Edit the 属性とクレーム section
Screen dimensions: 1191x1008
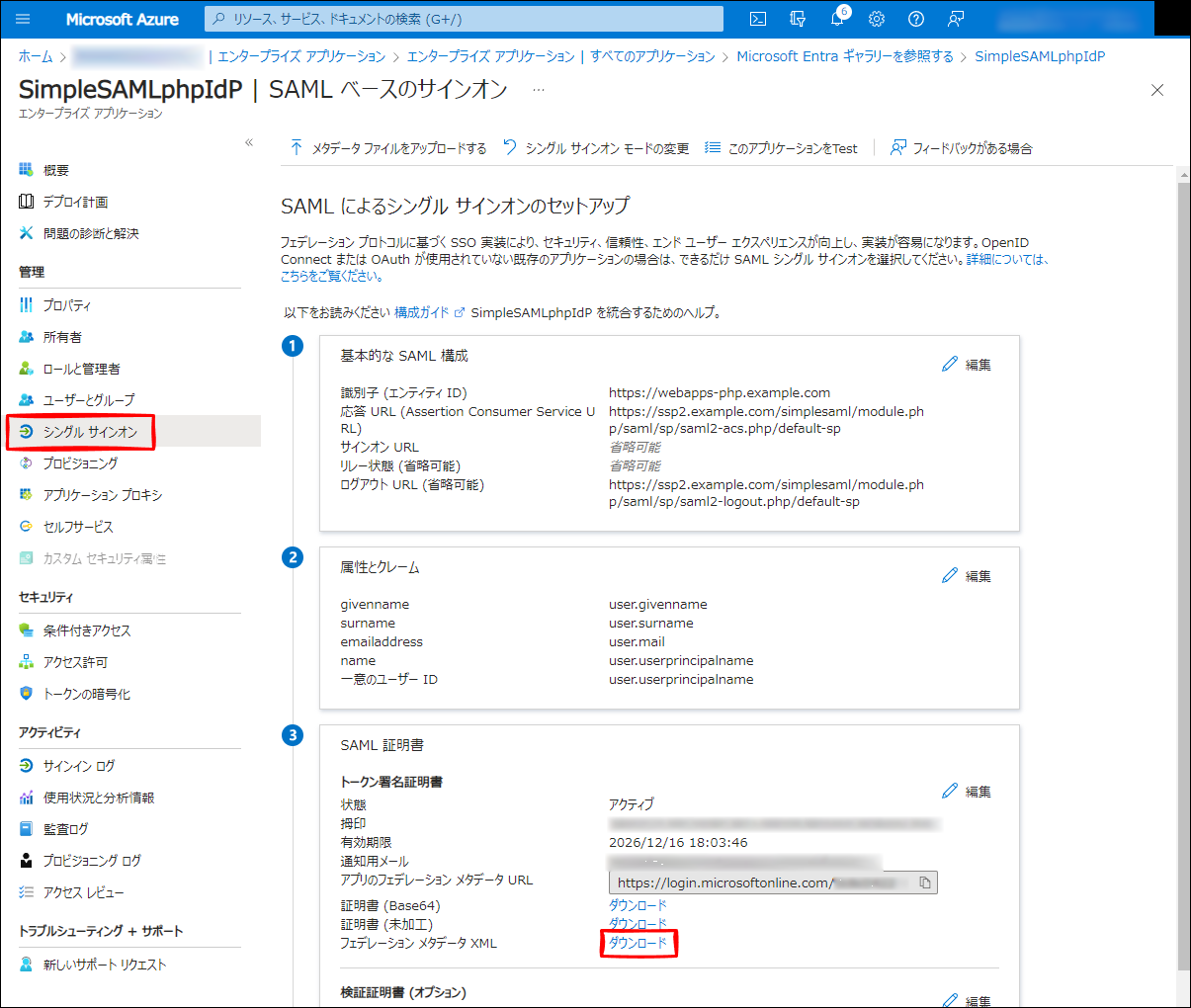pos(967,576)
